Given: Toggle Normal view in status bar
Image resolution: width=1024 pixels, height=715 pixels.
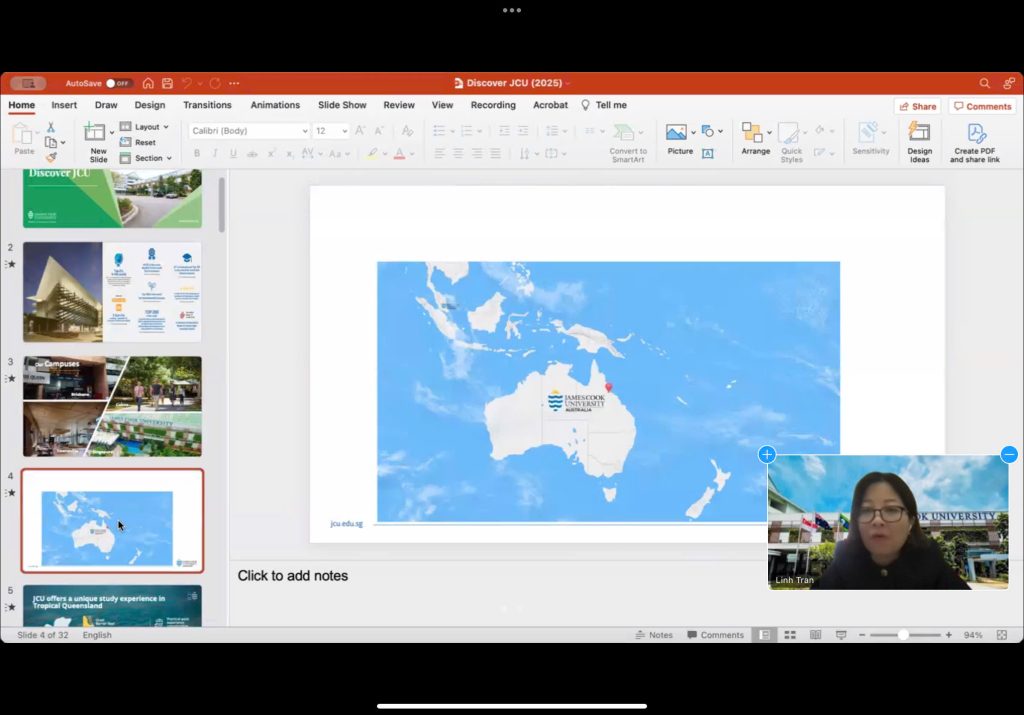Looking at the screenshot, I should (x=764, y=635).
